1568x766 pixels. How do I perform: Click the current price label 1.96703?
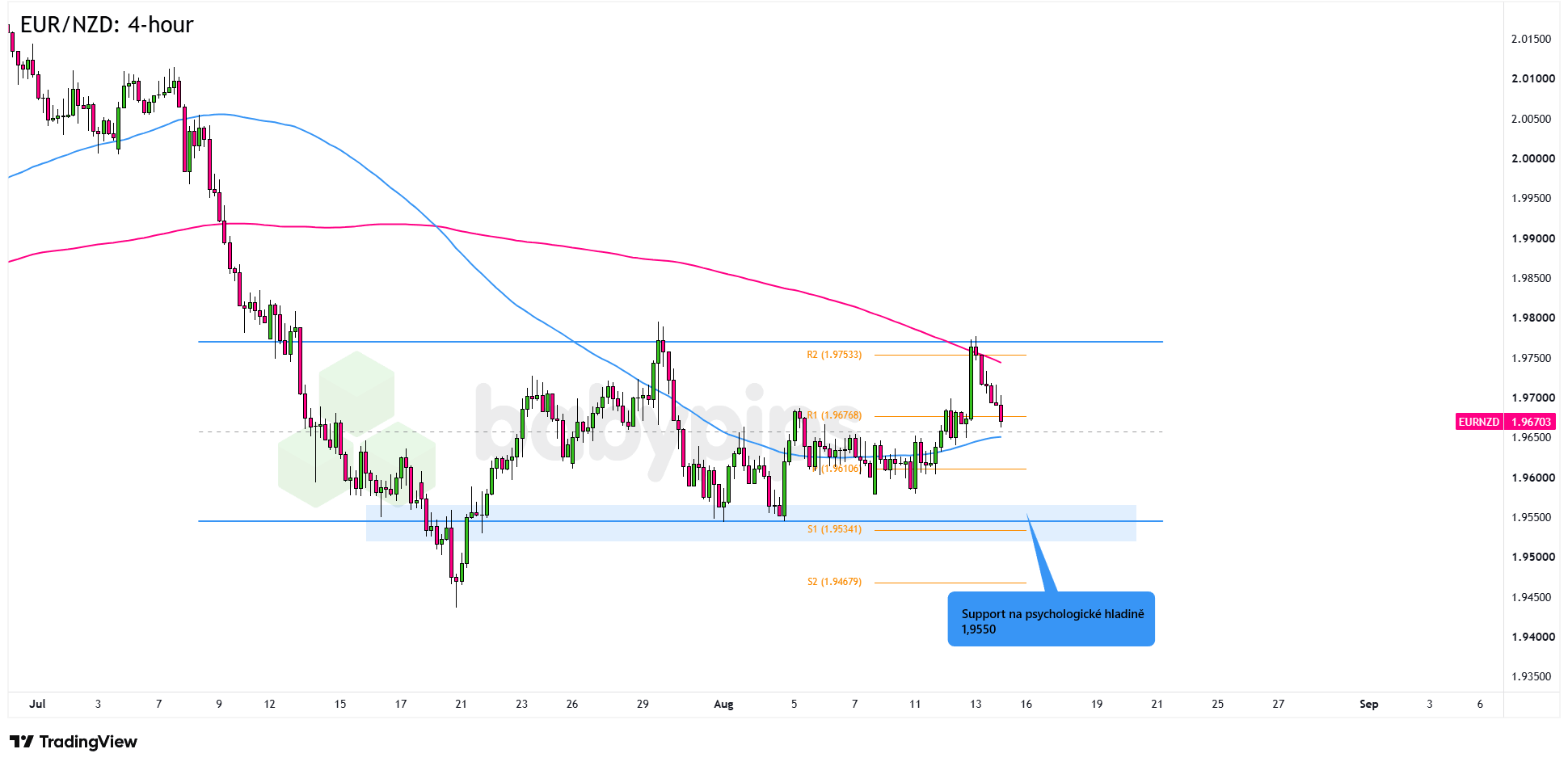pos(1531,422)
